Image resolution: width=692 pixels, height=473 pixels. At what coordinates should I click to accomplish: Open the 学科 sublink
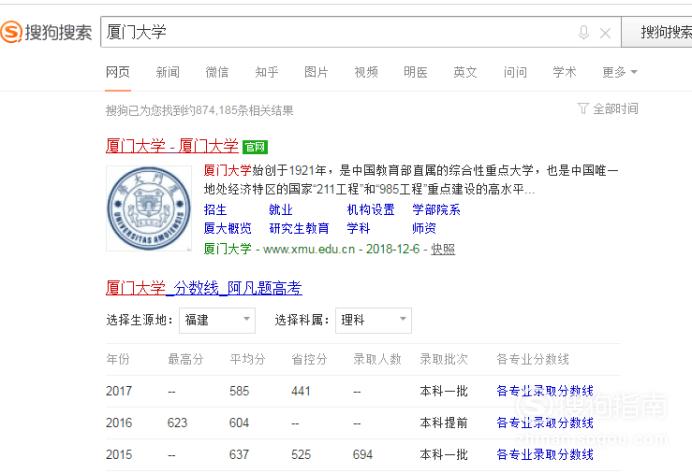point(358,228)
